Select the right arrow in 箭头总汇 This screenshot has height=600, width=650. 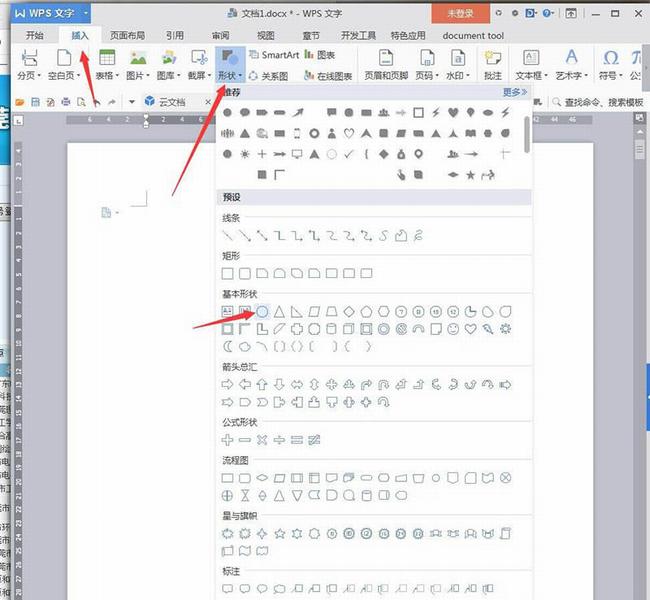pos(227,384)
